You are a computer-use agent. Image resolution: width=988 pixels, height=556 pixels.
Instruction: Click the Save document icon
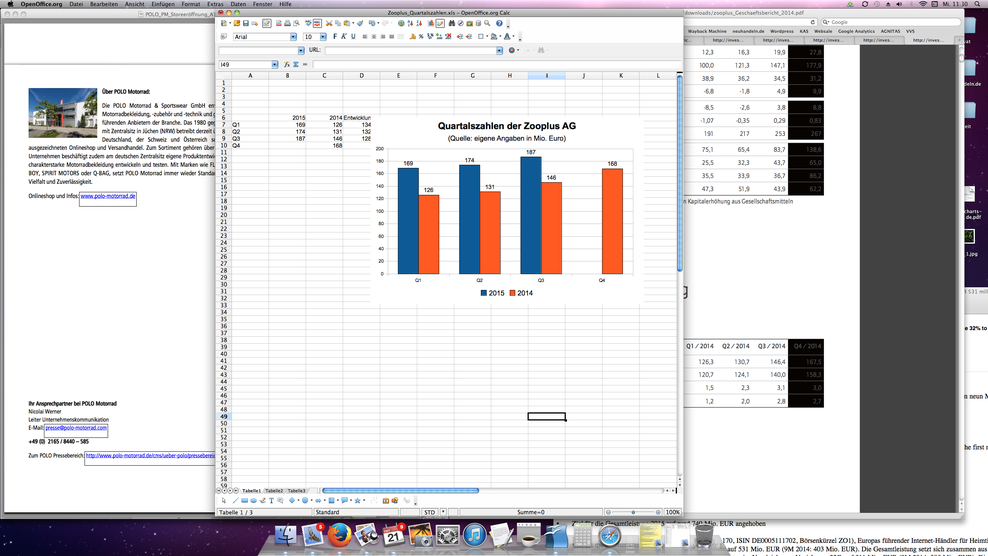coord(246,23)
